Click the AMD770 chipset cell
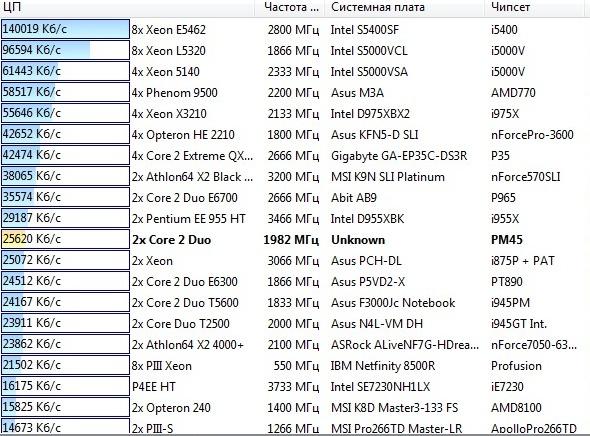This screenshot has width=590, height=436. click(x=513, y=93)
